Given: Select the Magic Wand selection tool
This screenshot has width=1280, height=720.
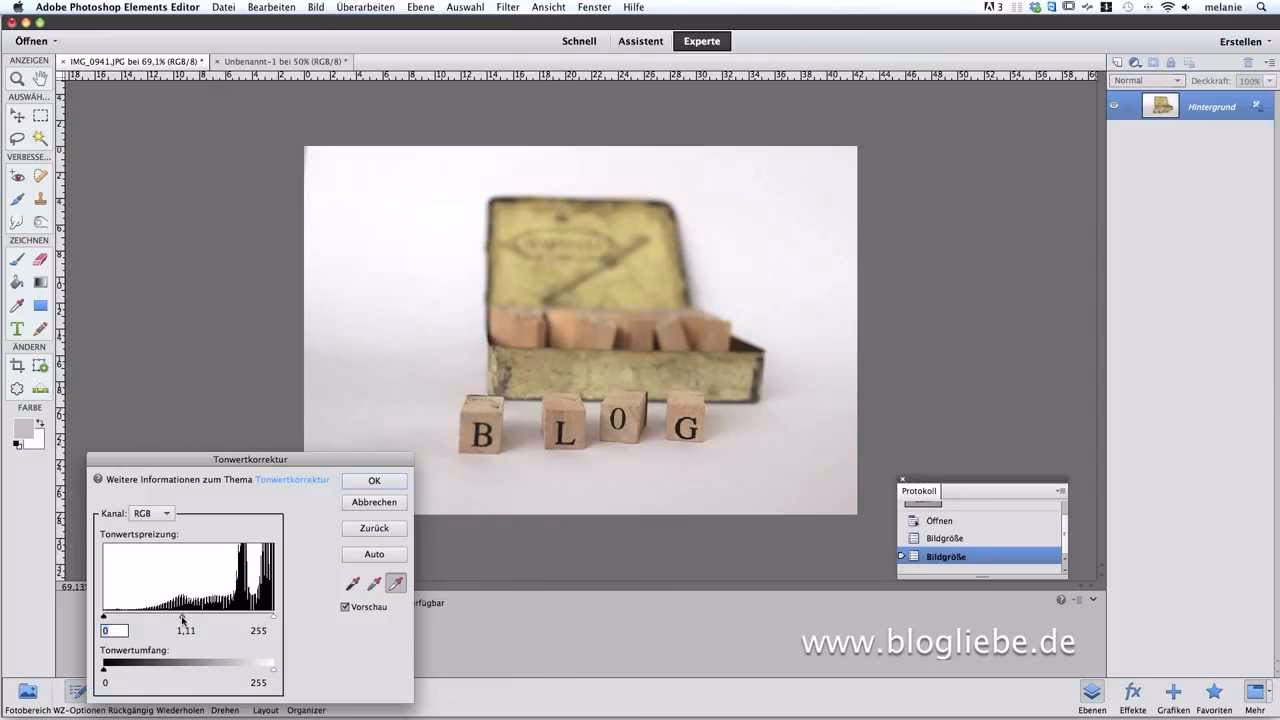Looking at the screenshot, I should point(40,135).
